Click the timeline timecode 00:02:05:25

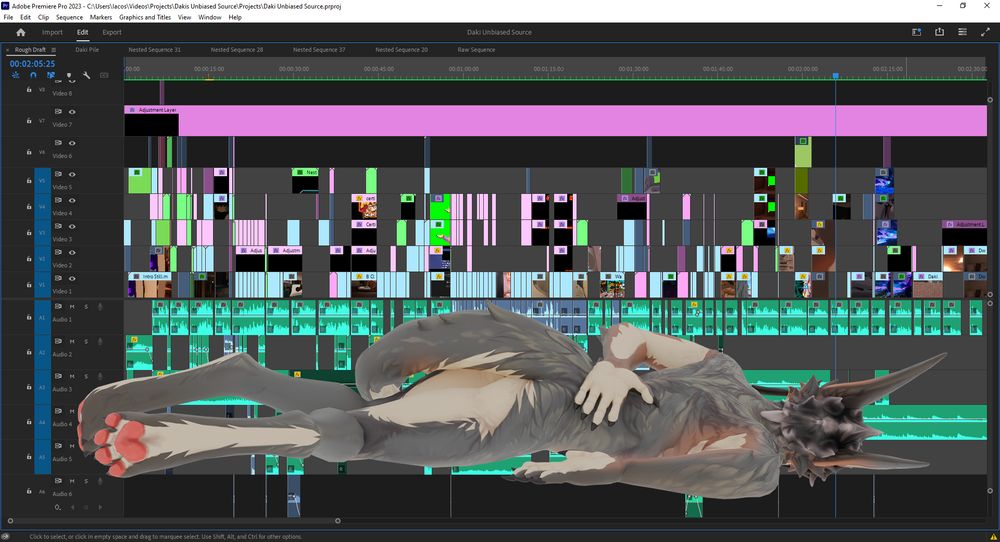(32, 63)
